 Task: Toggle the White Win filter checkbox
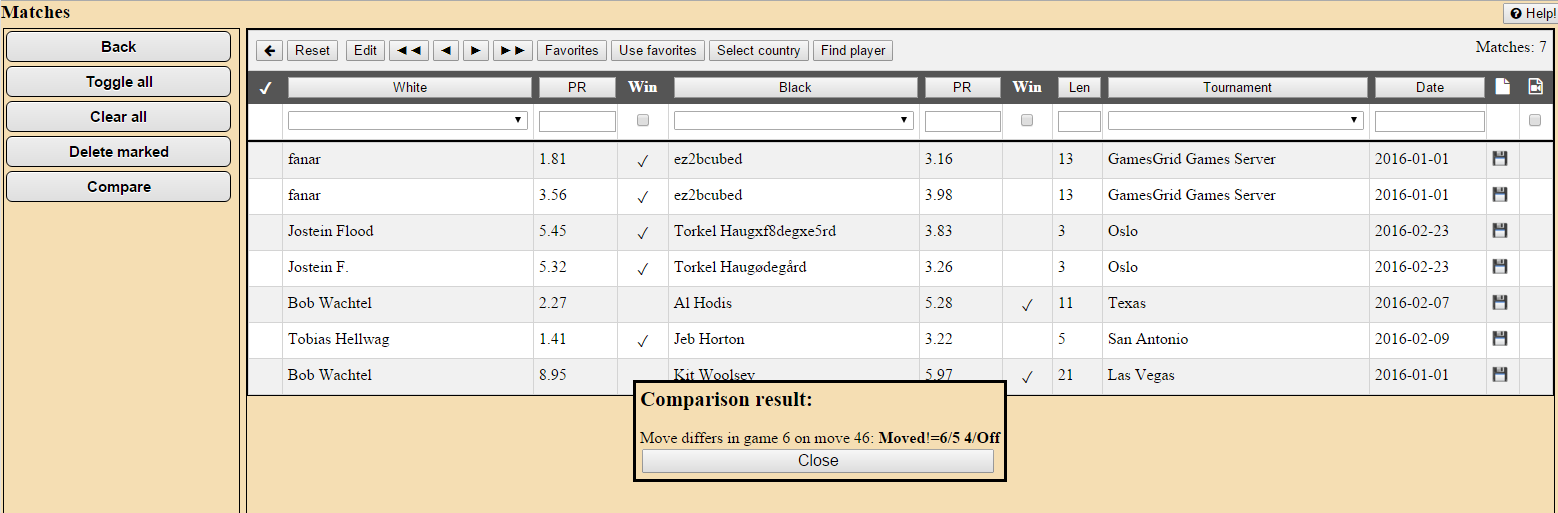[643, 121]
